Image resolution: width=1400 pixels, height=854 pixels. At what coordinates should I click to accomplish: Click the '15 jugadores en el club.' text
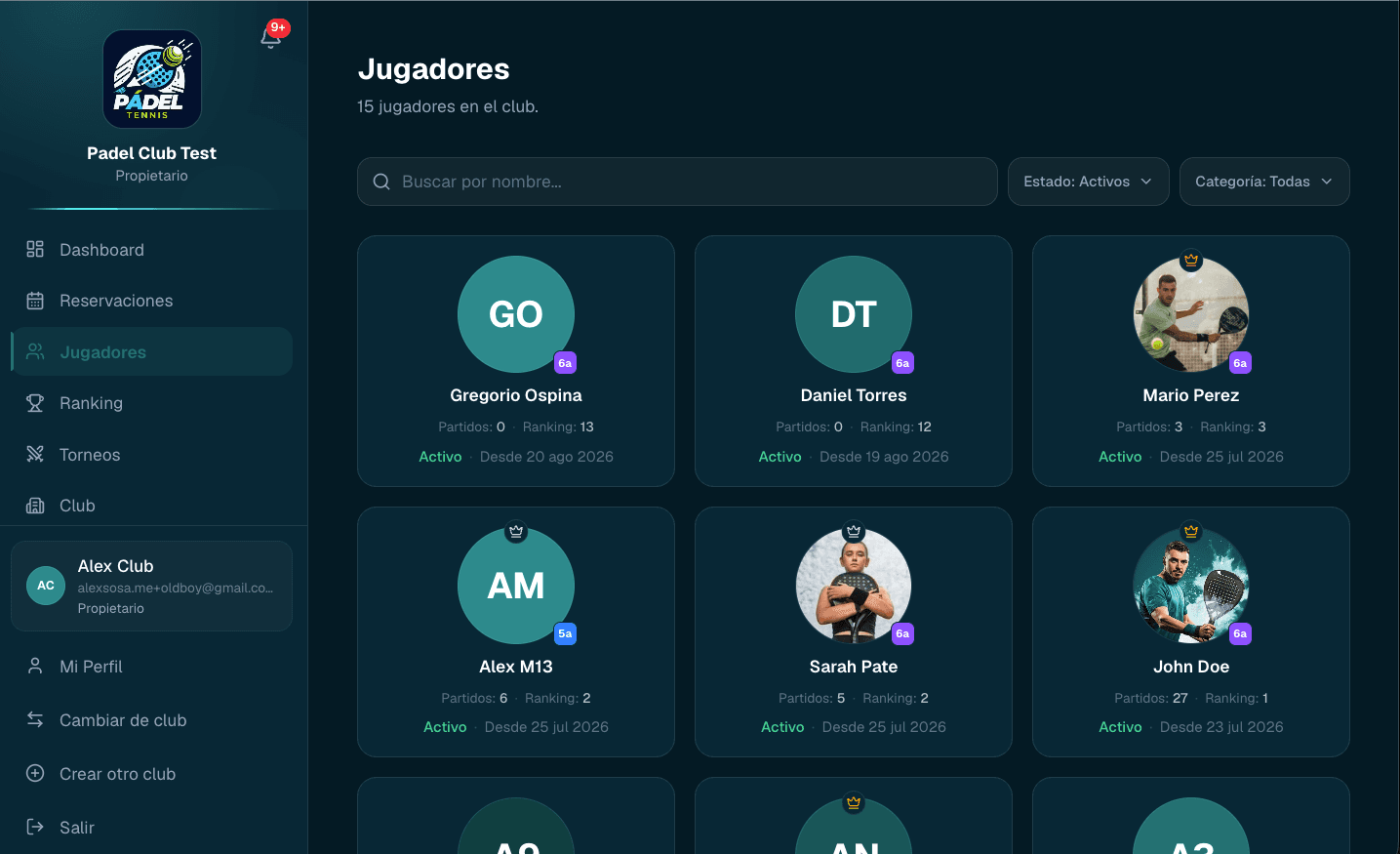[448, 106]
